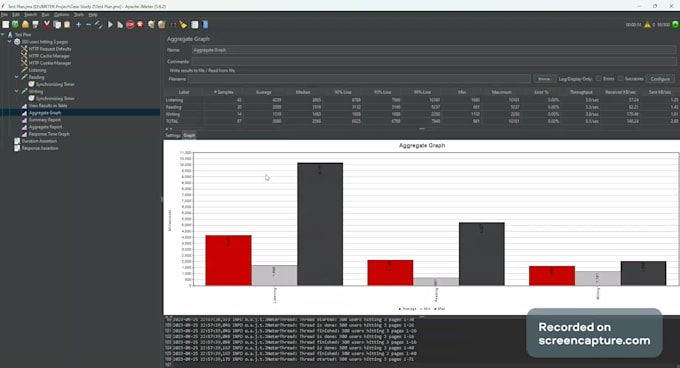This screenshot has width=680, height=368.
Task: Open log viewer via yellow warning triangle
Action: [647, 25]
